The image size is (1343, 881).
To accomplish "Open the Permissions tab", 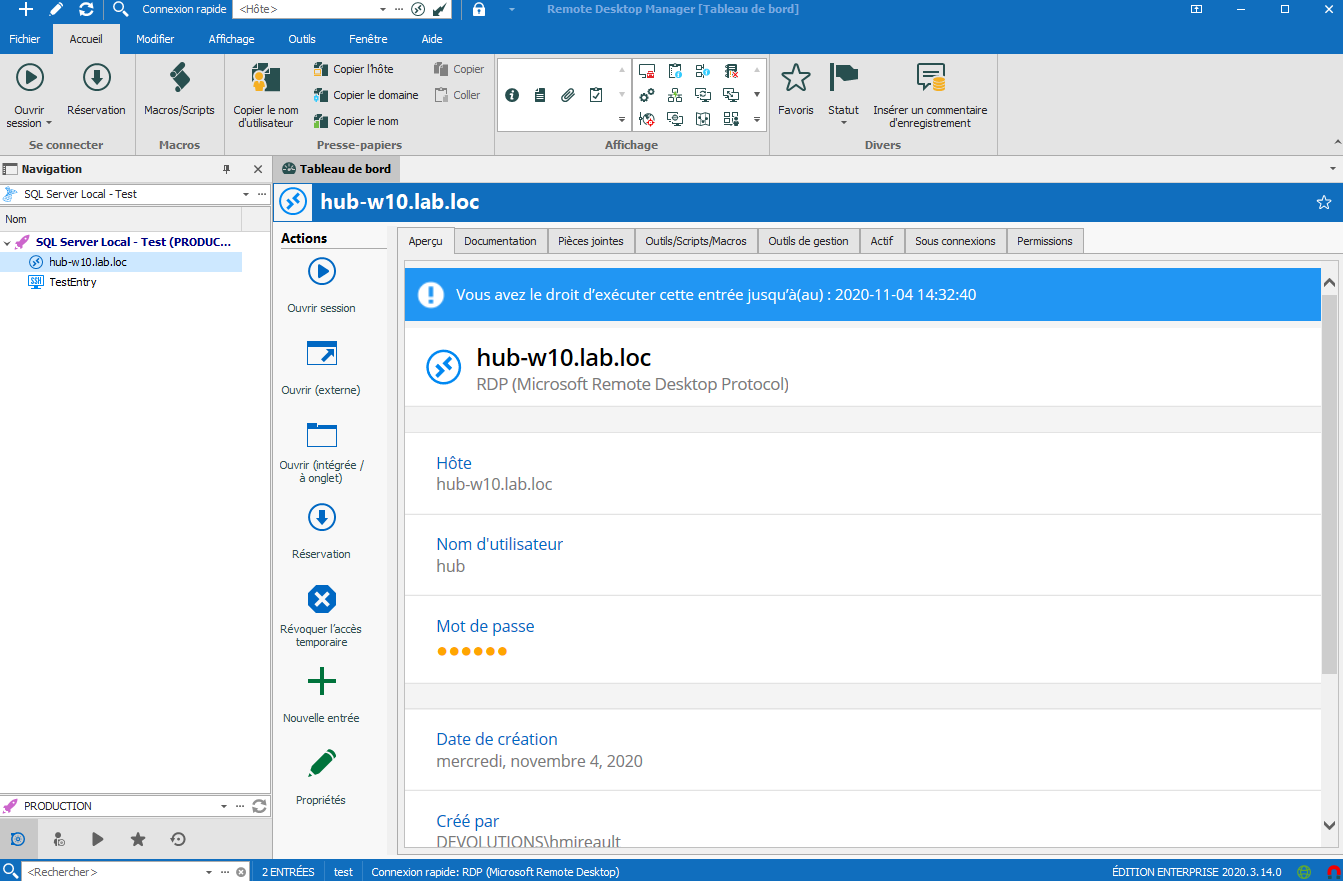I will (1044, 241).
